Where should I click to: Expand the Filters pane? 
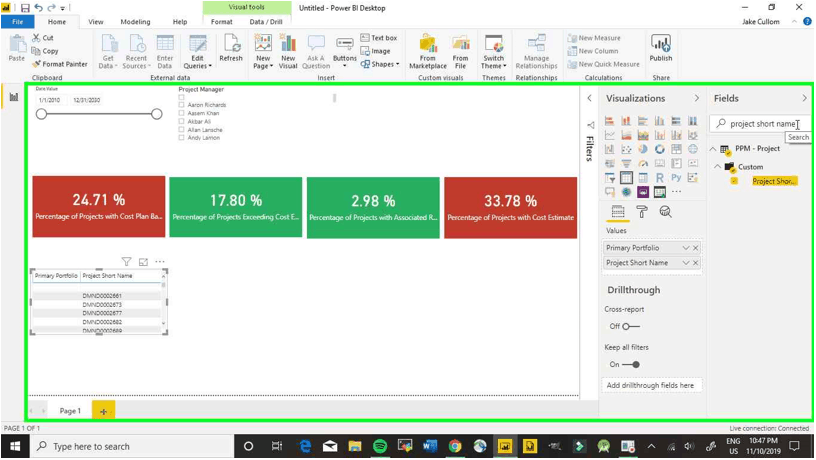pyautogui.click(x=589, y=98)
